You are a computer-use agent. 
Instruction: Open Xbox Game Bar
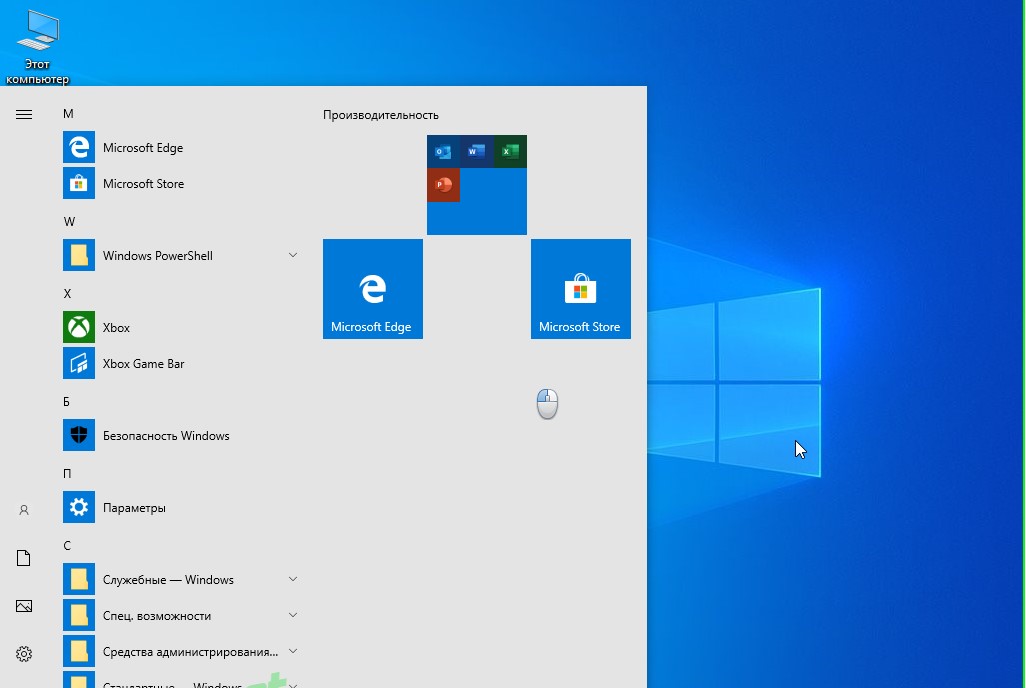point(143,364)
